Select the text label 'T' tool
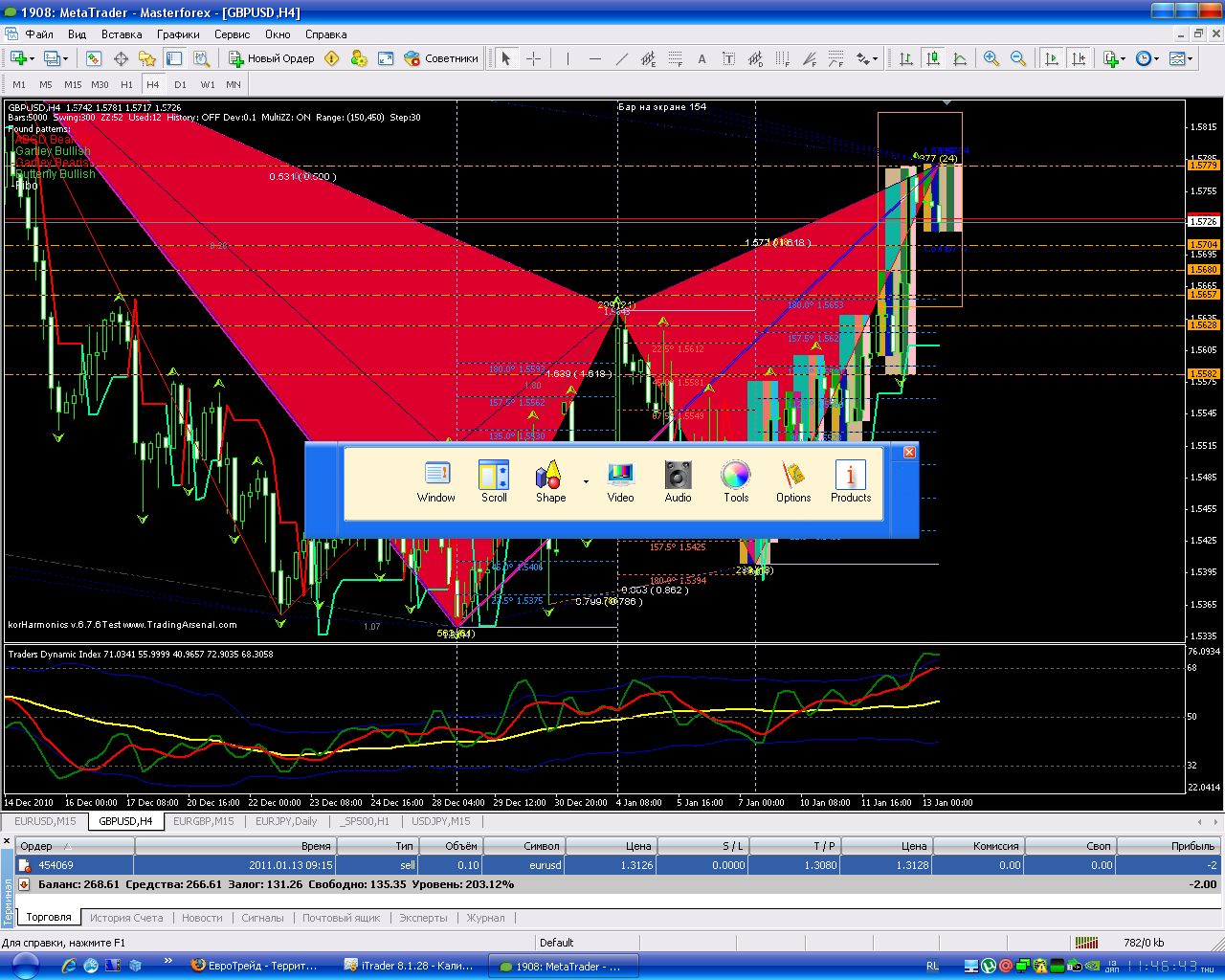Viewport: 1225px width, 980px height. (x=728, y=58)
